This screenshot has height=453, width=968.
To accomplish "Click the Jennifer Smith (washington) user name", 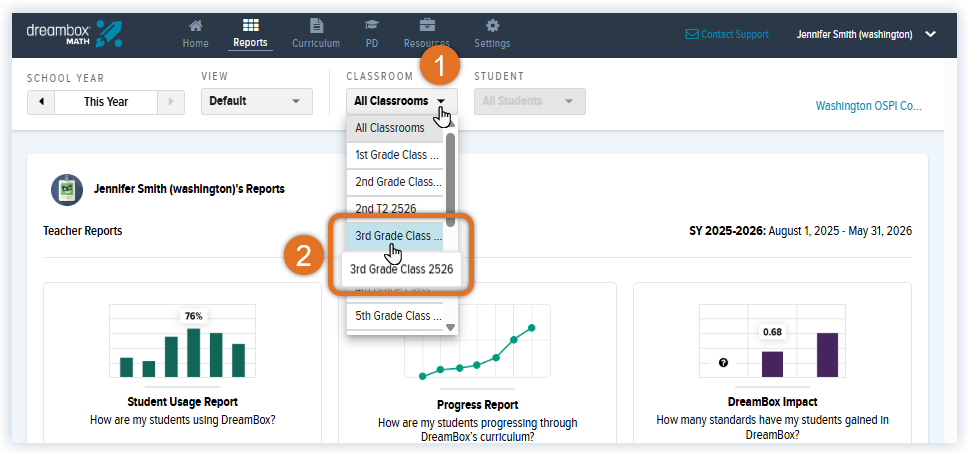I will point(854,35).
